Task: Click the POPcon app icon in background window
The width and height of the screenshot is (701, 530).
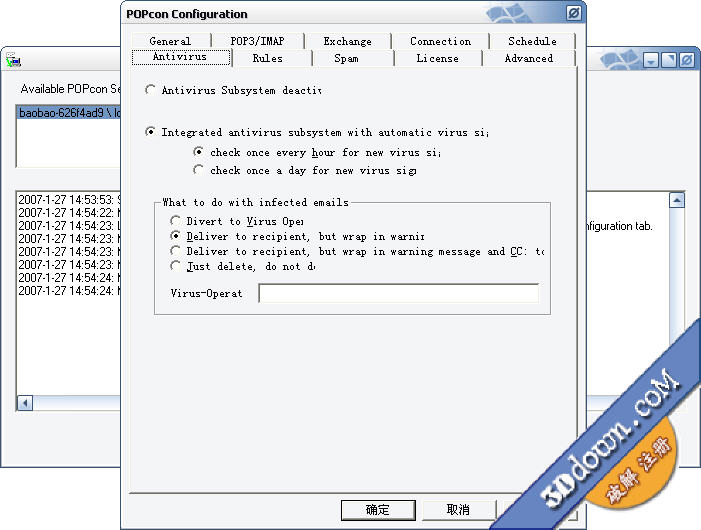Action: click(13, 60)
